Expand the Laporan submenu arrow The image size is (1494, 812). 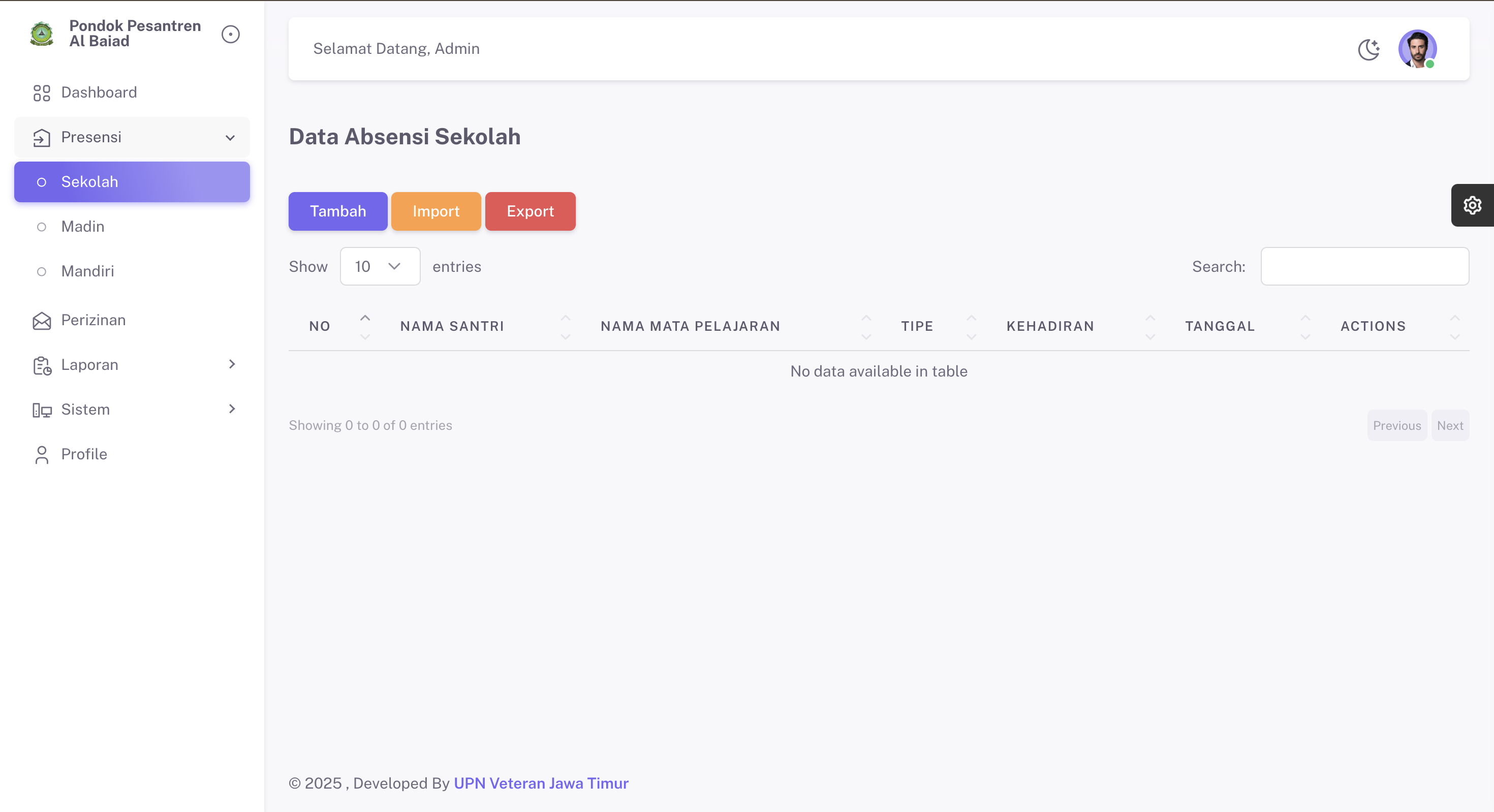(x=232, y=364)
